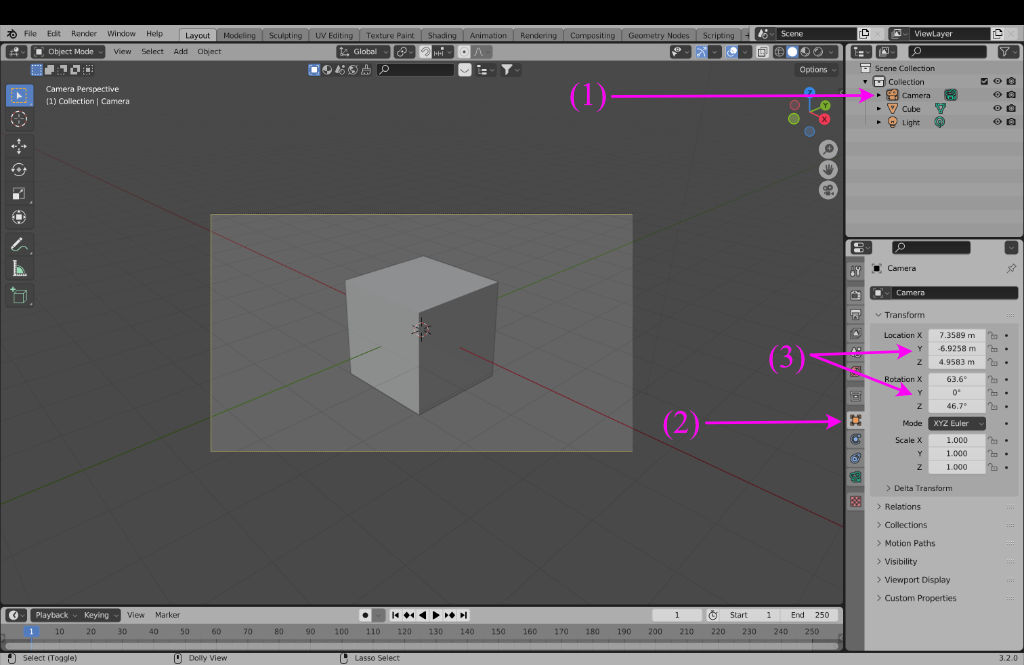Click the Location X value field
This screenshot has width=1024, height=665.
tap(956, 335)
